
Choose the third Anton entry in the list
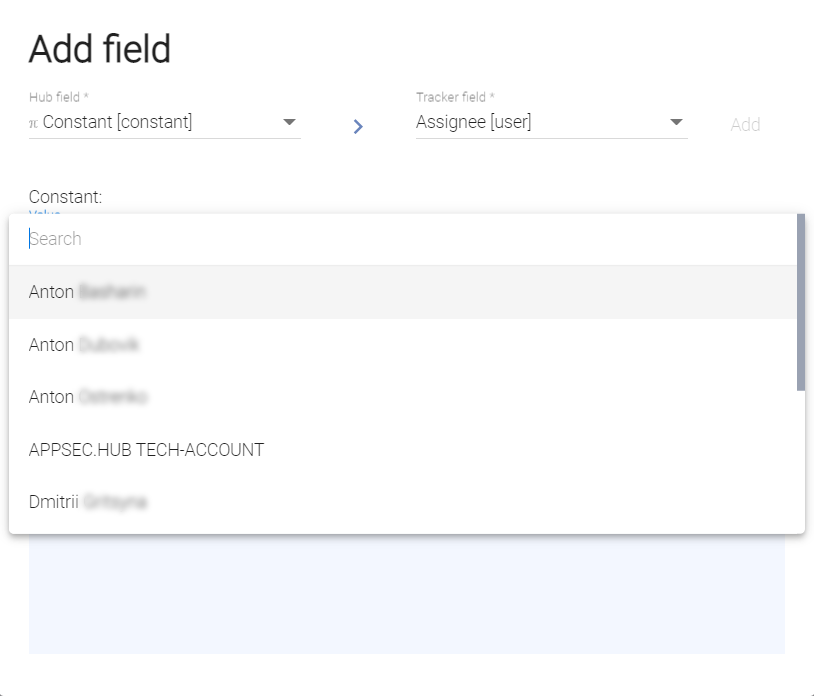click(88, 397)
